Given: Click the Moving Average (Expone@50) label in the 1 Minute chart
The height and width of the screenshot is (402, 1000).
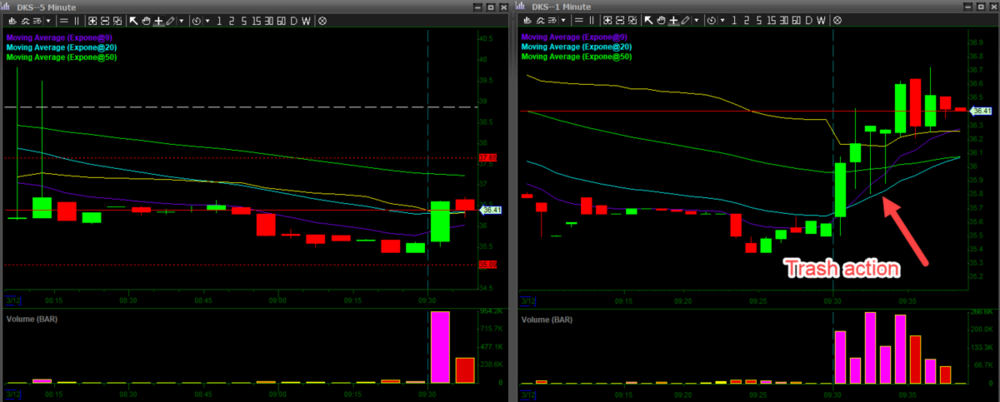Looking at the screenshot, I should (577, 57).
